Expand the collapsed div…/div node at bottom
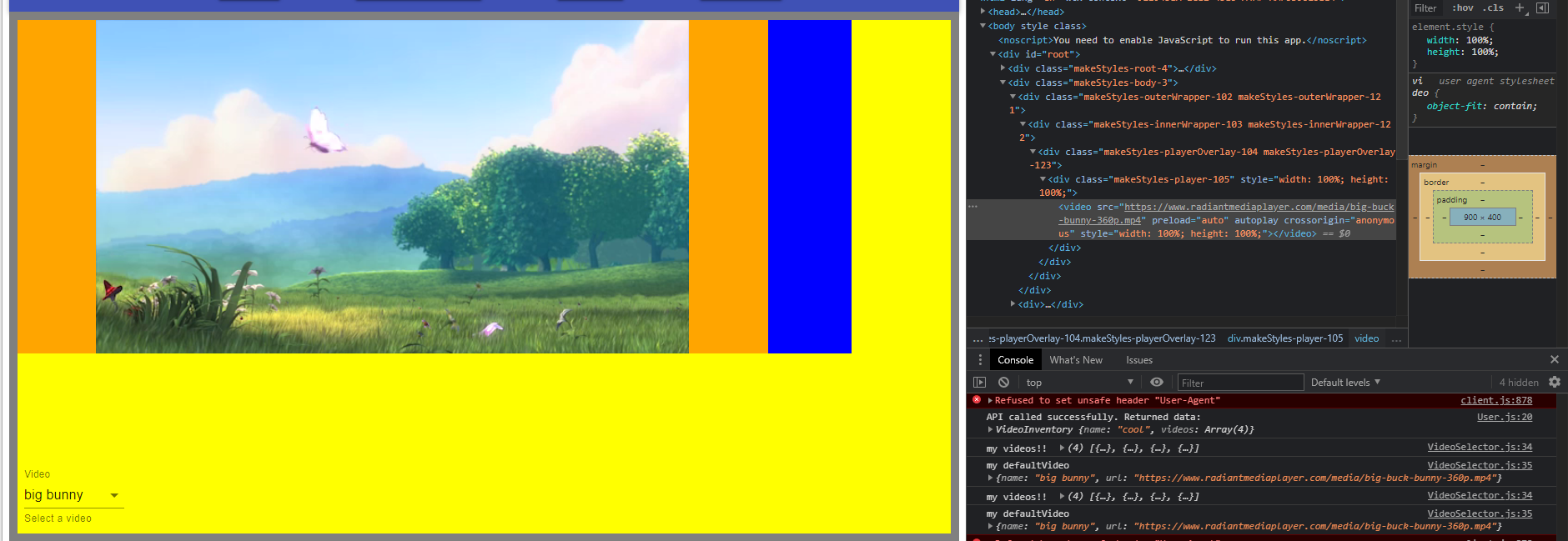The image size is (1568, 541). [x=1013, y=304]
